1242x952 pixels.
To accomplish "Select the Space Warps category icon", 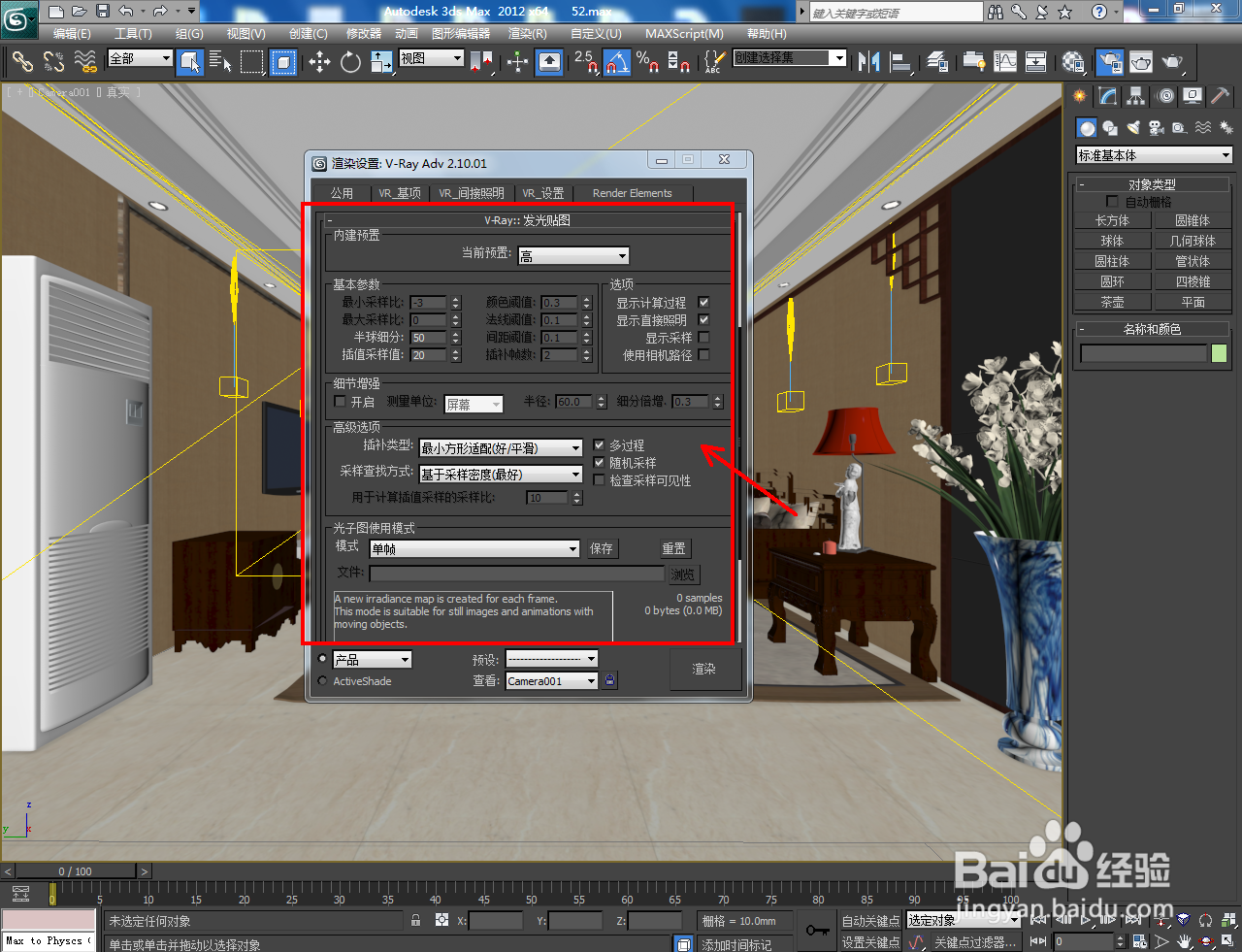I will (x=1203, y=128).
